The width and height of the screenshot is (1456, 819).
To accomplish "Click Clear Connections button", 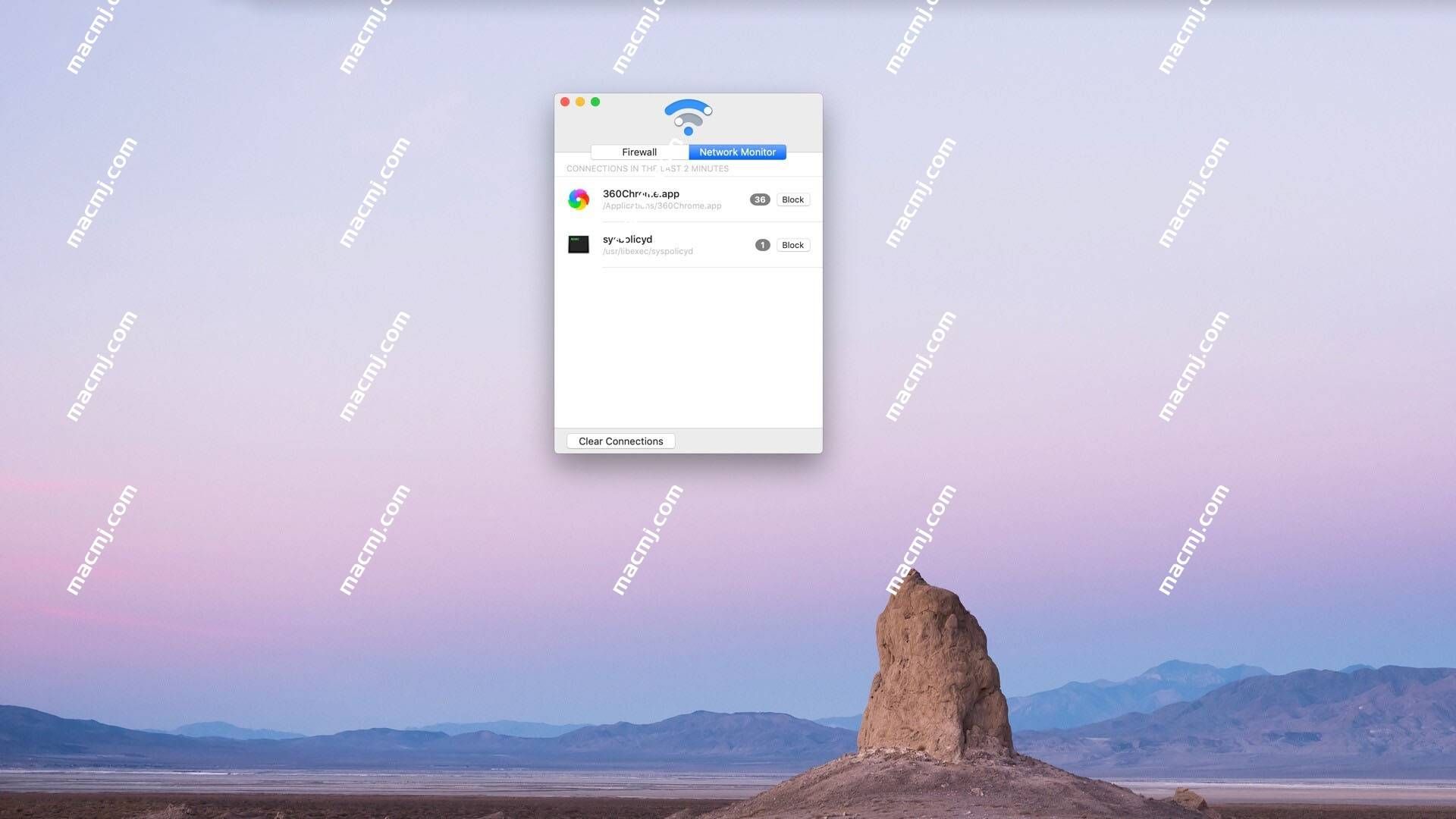I will coord(620,440).
